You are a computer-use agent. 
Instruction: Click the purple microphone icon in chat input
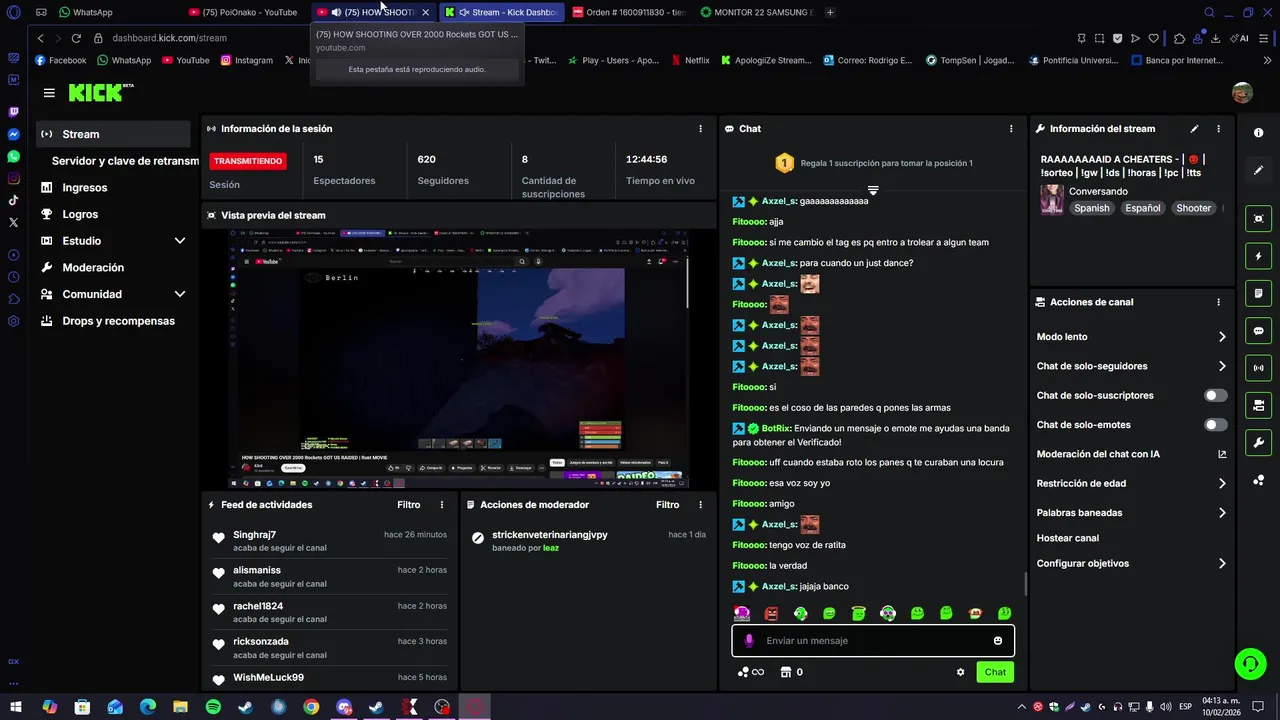coord(749,641)
